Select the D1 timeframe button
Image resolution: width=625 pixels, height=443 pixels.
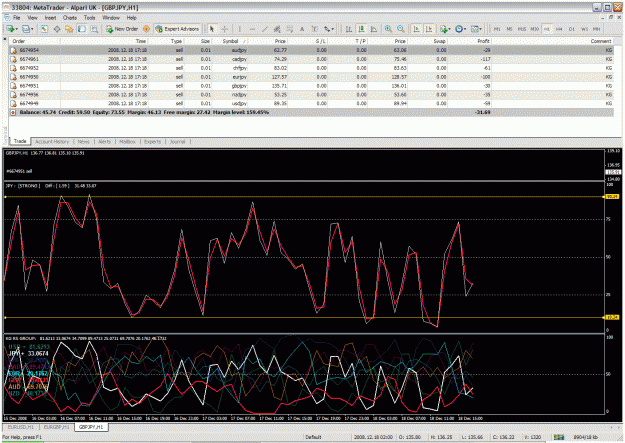pyautogui.click(x=572, y=29)
